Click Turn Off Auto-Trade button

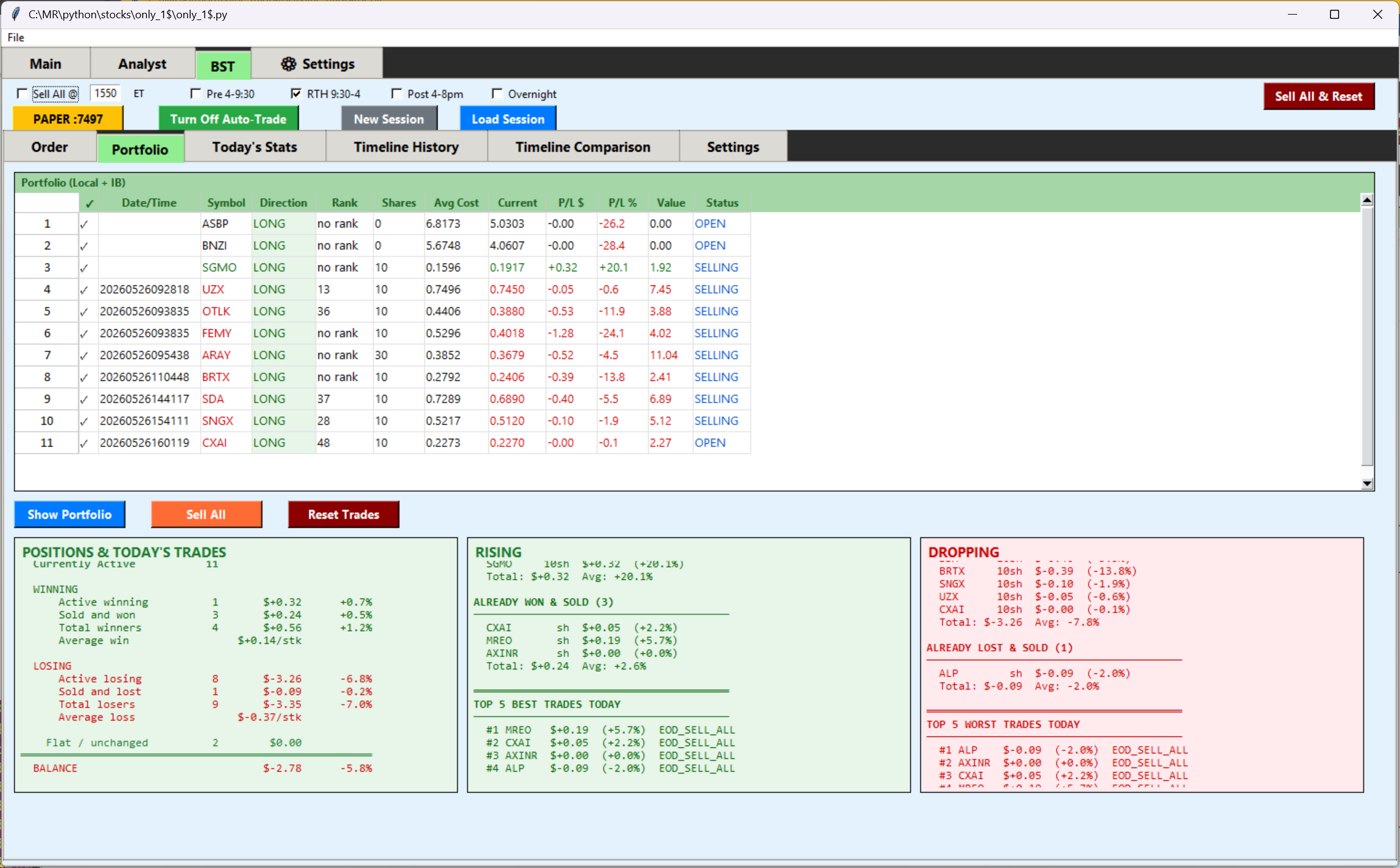pyautogui.click(x=228, y=119)
